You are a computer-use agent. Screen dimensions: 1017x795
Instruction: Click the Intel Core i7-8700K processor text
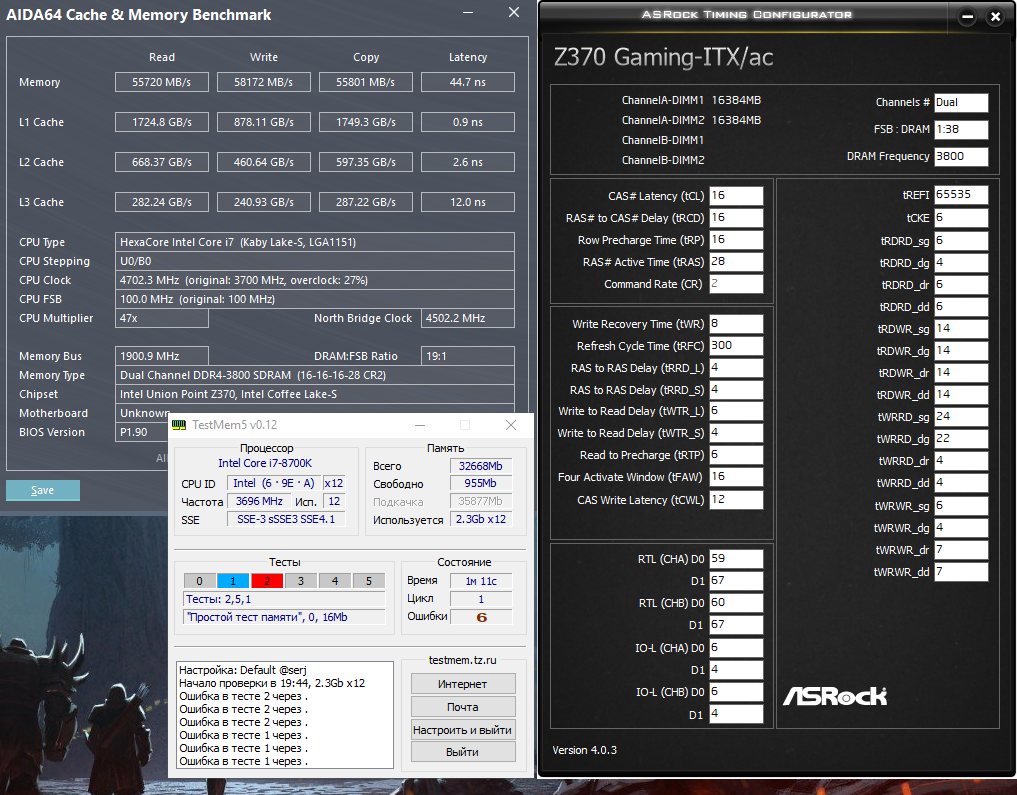pos(265,463)
